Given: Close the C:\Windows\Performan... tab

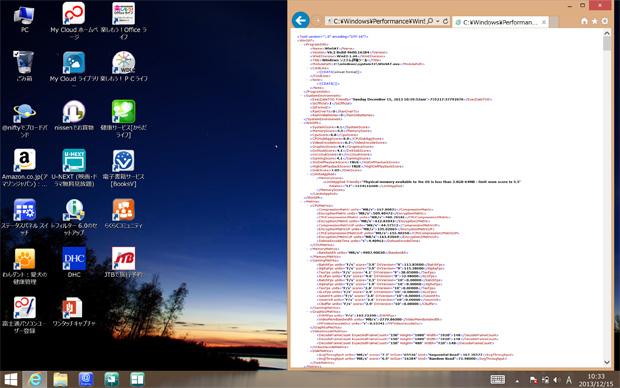Looking at the screenshot, I should click(x=544, y=22).
